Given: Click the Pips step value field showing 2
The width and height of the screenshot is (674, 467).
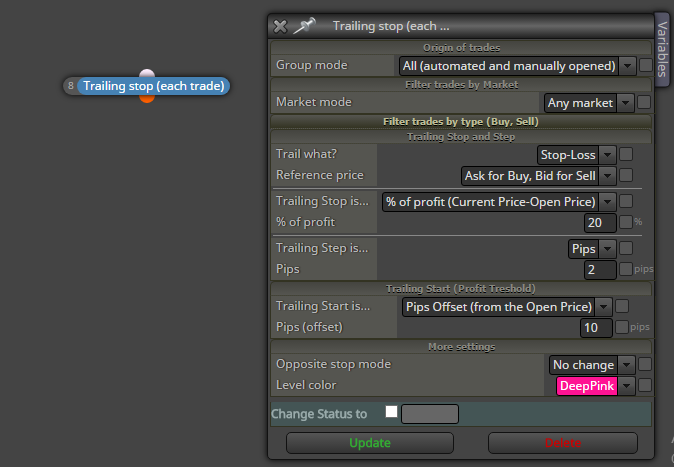Looking at the screenshot, I should pyautogui.click(x=600, y=270).
